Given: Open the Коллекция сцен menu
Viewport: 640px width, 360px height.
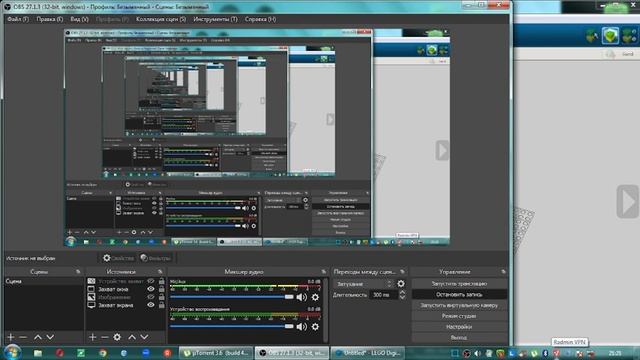Looking at the screenshot, I should pos(161,19).
